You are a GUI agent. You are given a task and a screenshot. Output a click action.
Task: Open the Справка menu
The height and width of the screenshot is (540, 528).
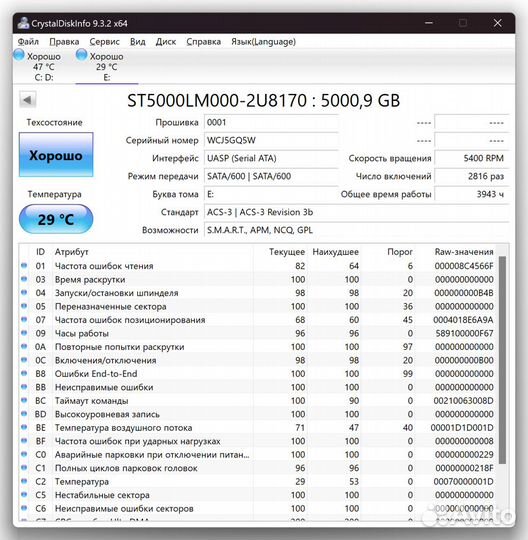[x=204, y=42]
